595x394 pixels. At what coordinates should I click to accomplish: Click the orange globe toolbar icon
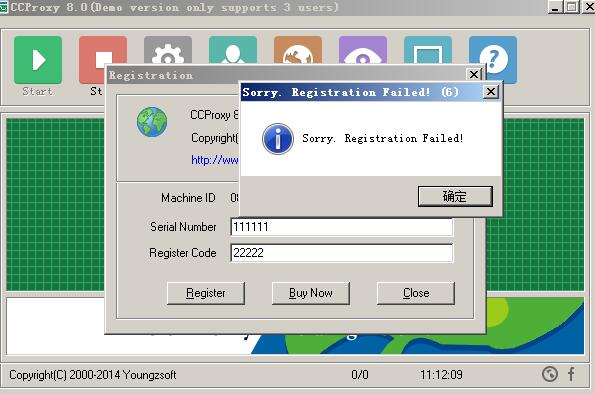(298, 50)
